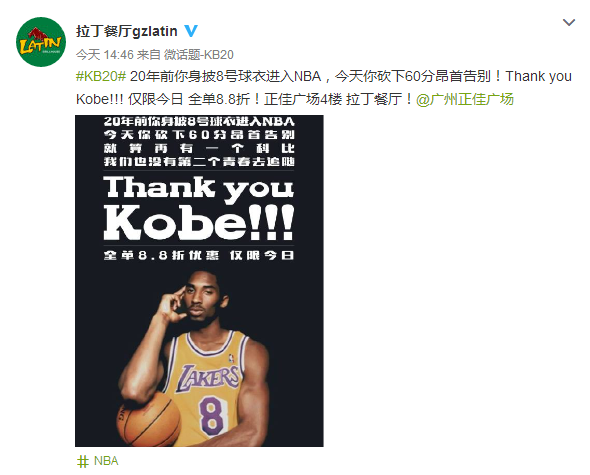Enlarge the Thank you Kobe poster image
The image size is (590, 475).
coord(199,281)
